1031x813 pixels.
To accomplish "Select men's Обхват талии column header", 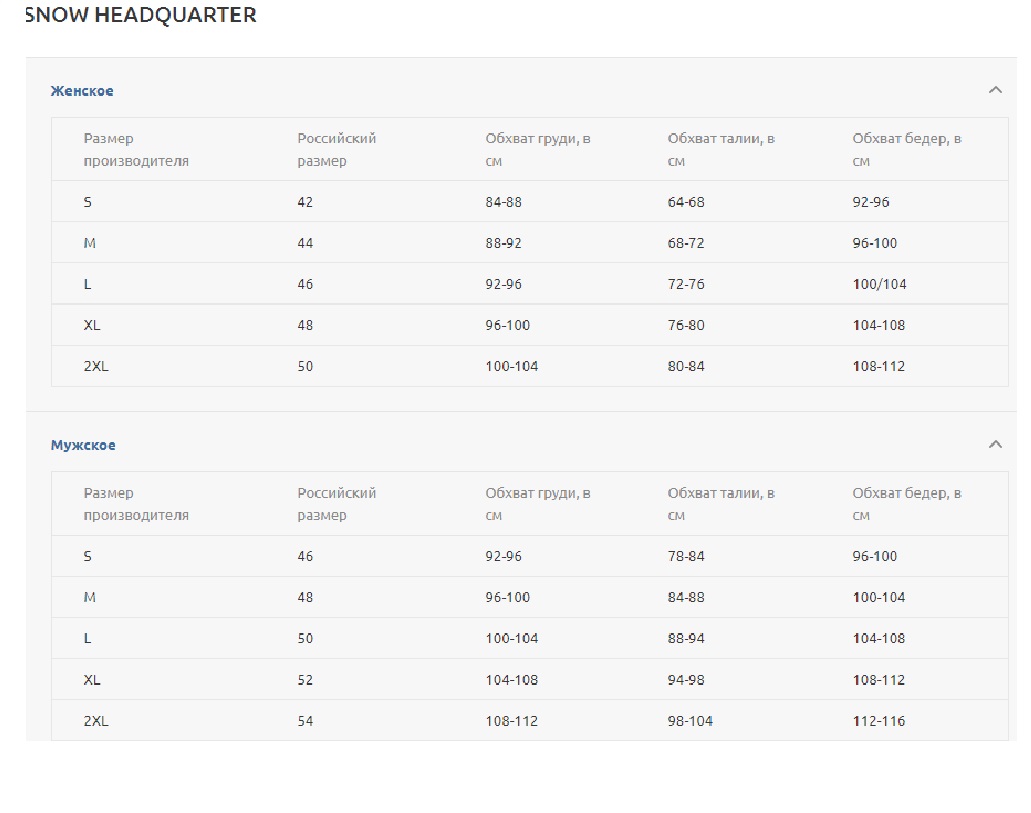I will 720,504.
